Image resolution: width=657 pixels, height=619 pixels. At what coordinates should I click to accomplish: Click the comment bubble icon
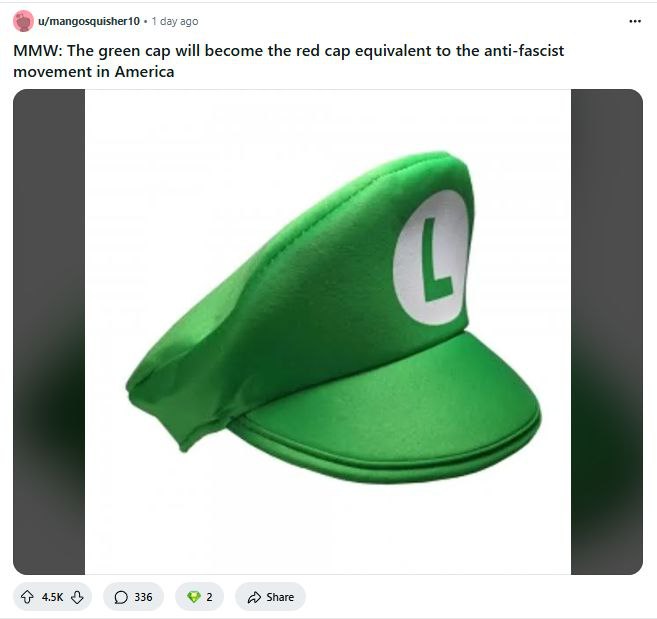tap(121, 597)
